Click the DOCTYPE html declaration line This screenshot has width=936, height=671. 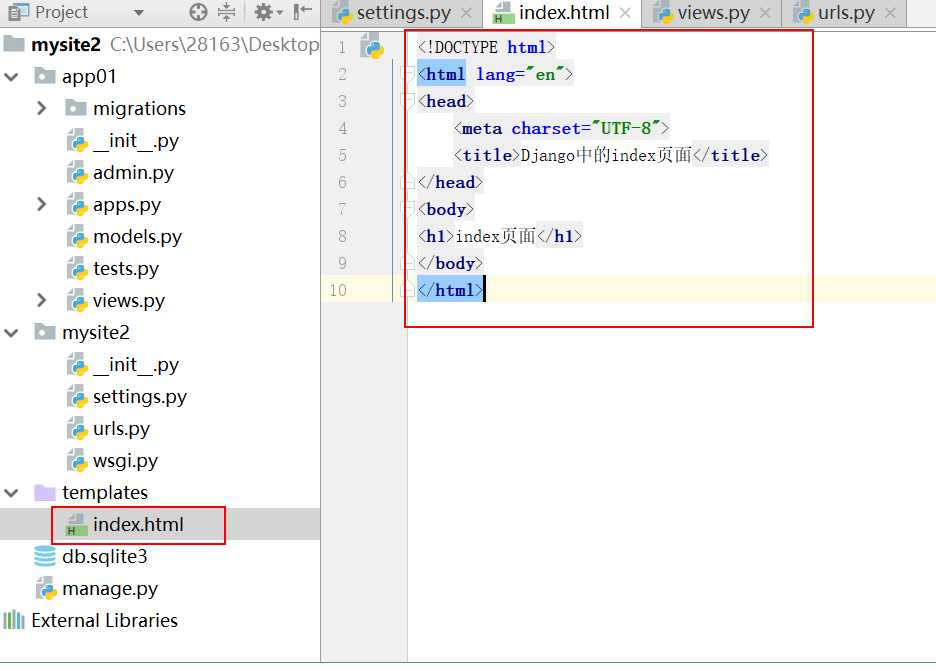485,47
